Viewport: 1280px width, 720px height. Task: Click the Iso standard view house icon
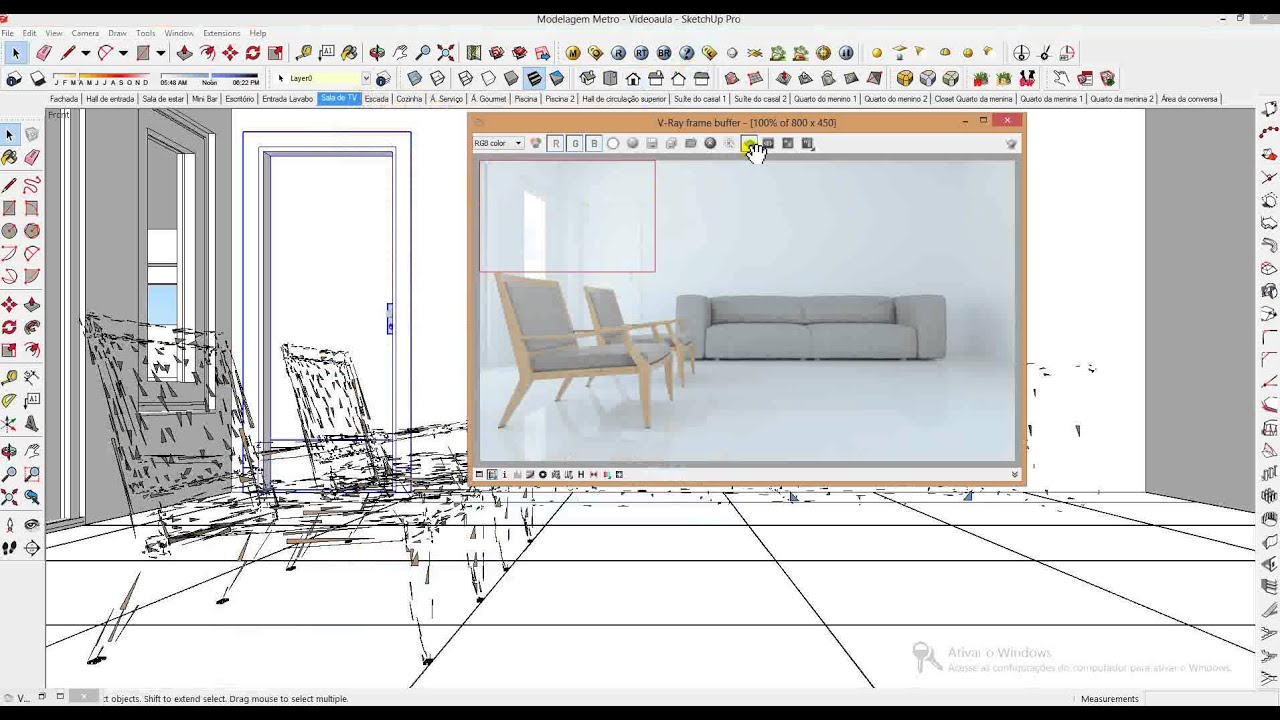(587, 78)
